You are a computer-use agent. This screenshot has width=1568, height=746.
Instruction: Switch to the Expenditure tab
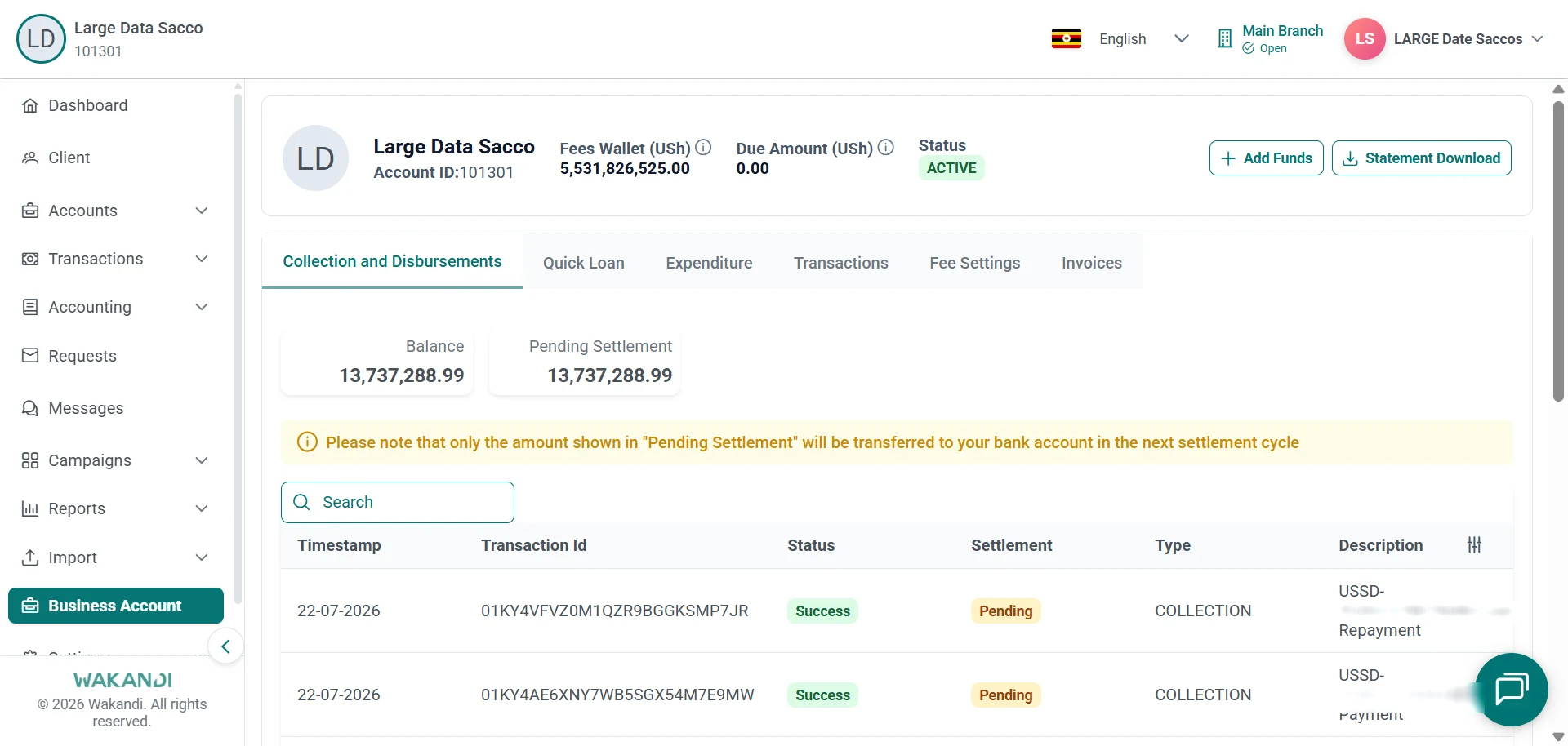tap(709, 263)
